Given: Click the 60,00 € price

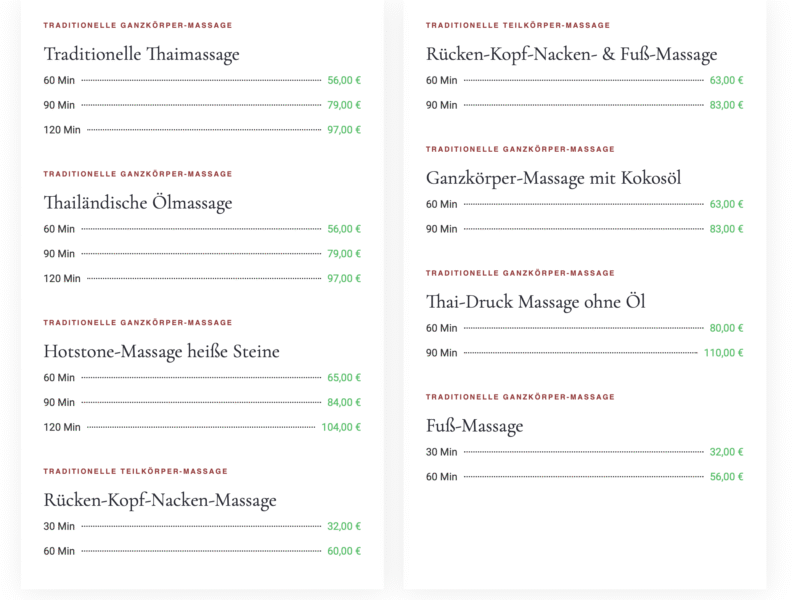Looking at the screenshot, I should click(x=344, y=551).
